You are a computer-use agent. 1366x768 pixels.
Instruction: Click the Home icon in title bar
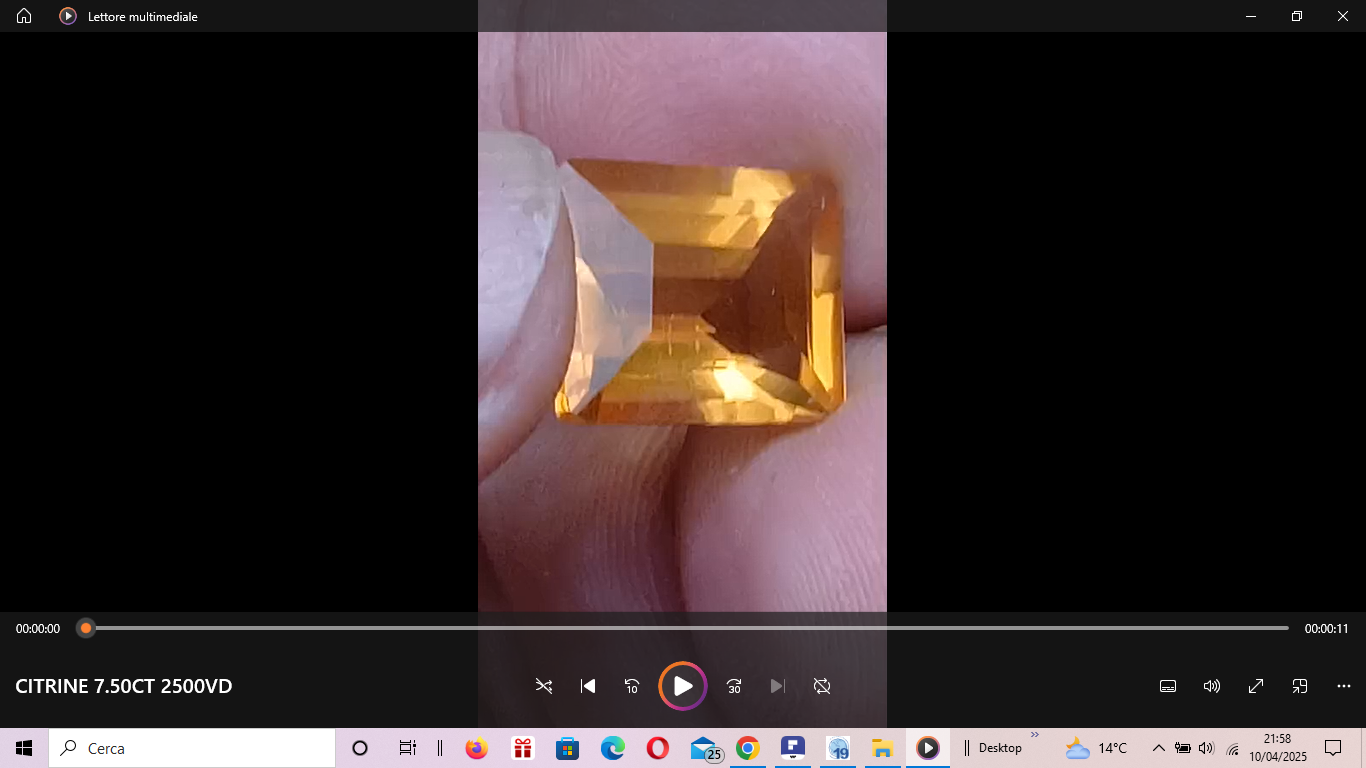(x=24, y=16)
